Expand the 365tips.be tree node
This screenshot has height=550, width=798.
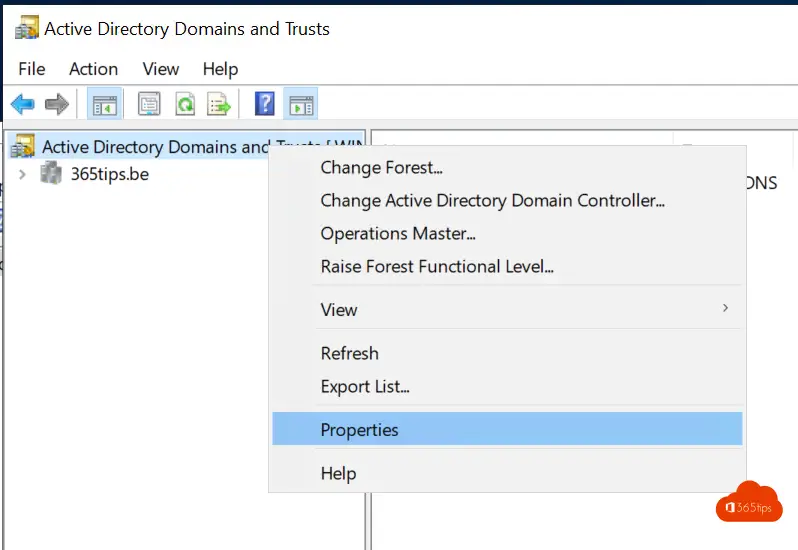tap(22, 175)
